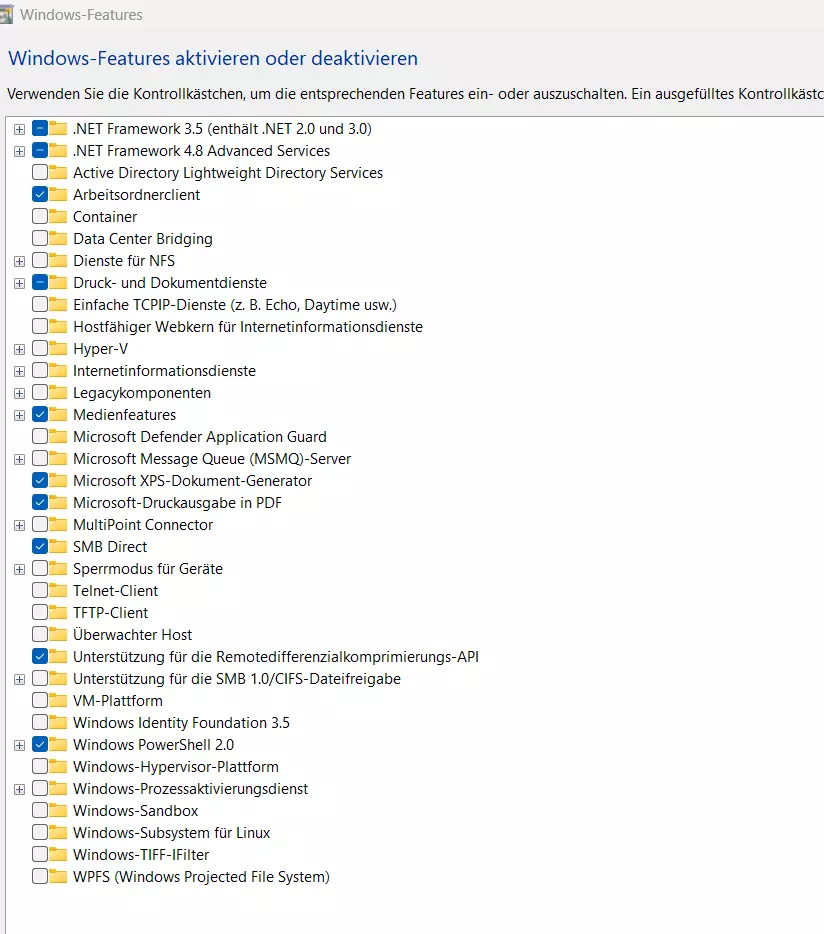
Task: Expand the .NET Framework 3.5 tree node
Action: pyautogui.click(x=19, y=129)
